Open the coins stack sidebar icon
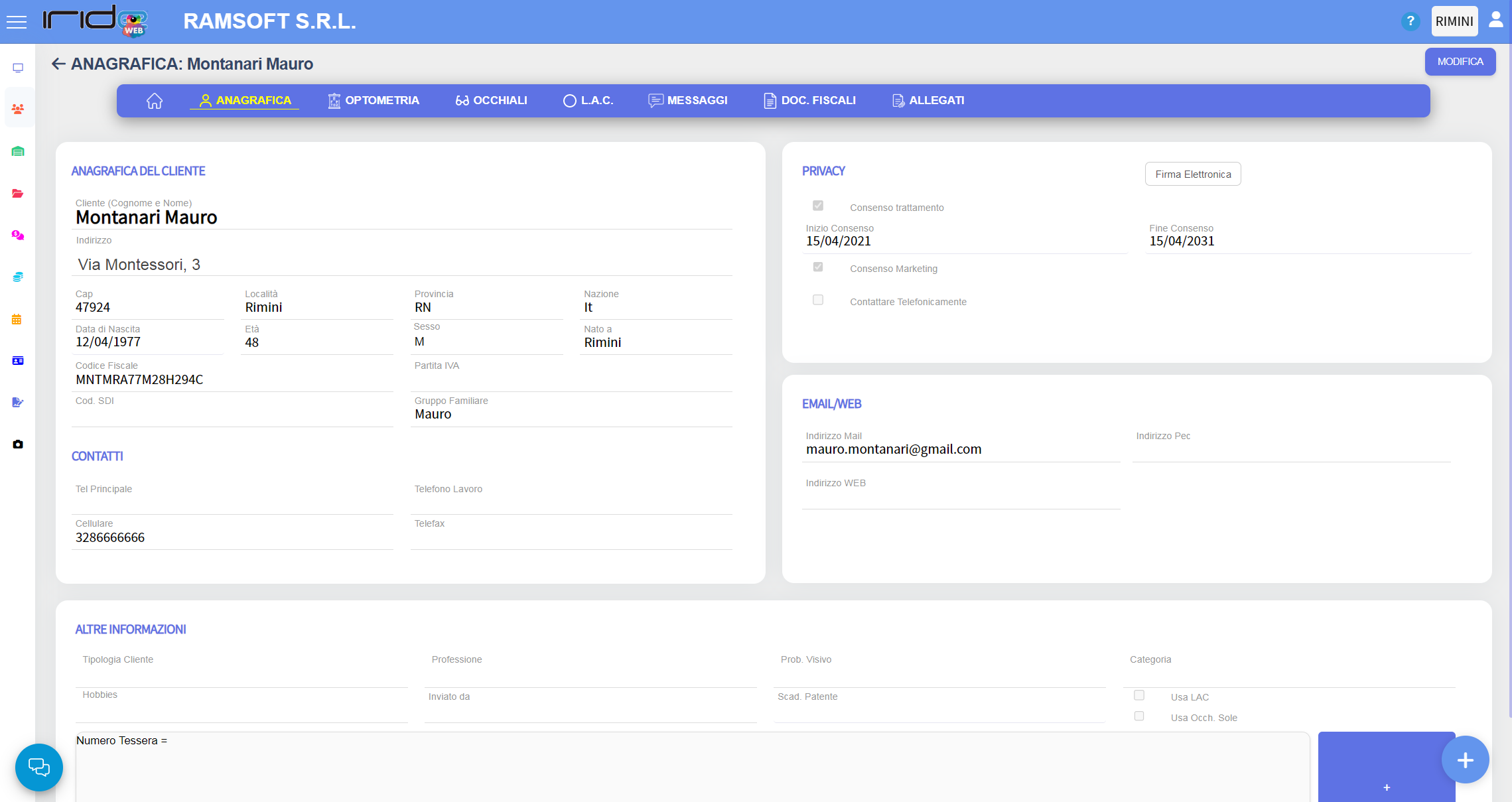The image size is (1512, 802). point(18,277)
